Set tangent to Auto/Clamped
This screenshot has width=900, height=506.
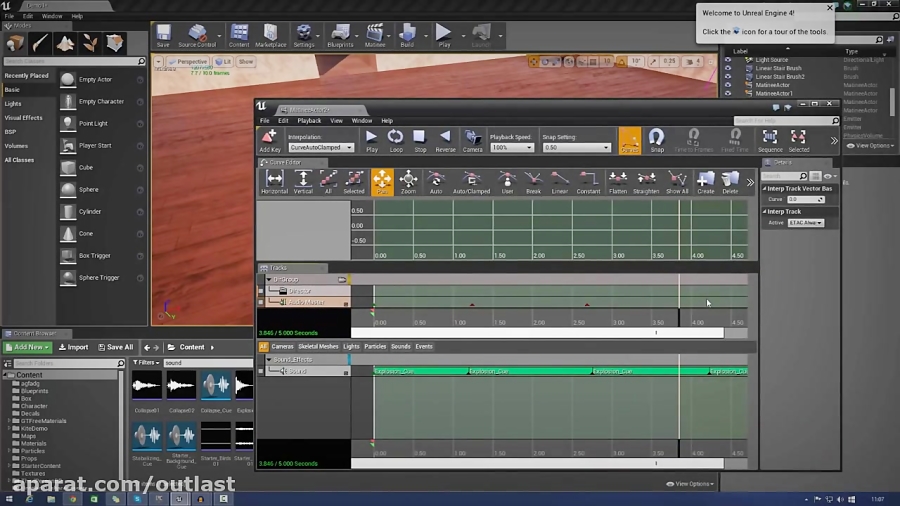[x=471, y=182]
